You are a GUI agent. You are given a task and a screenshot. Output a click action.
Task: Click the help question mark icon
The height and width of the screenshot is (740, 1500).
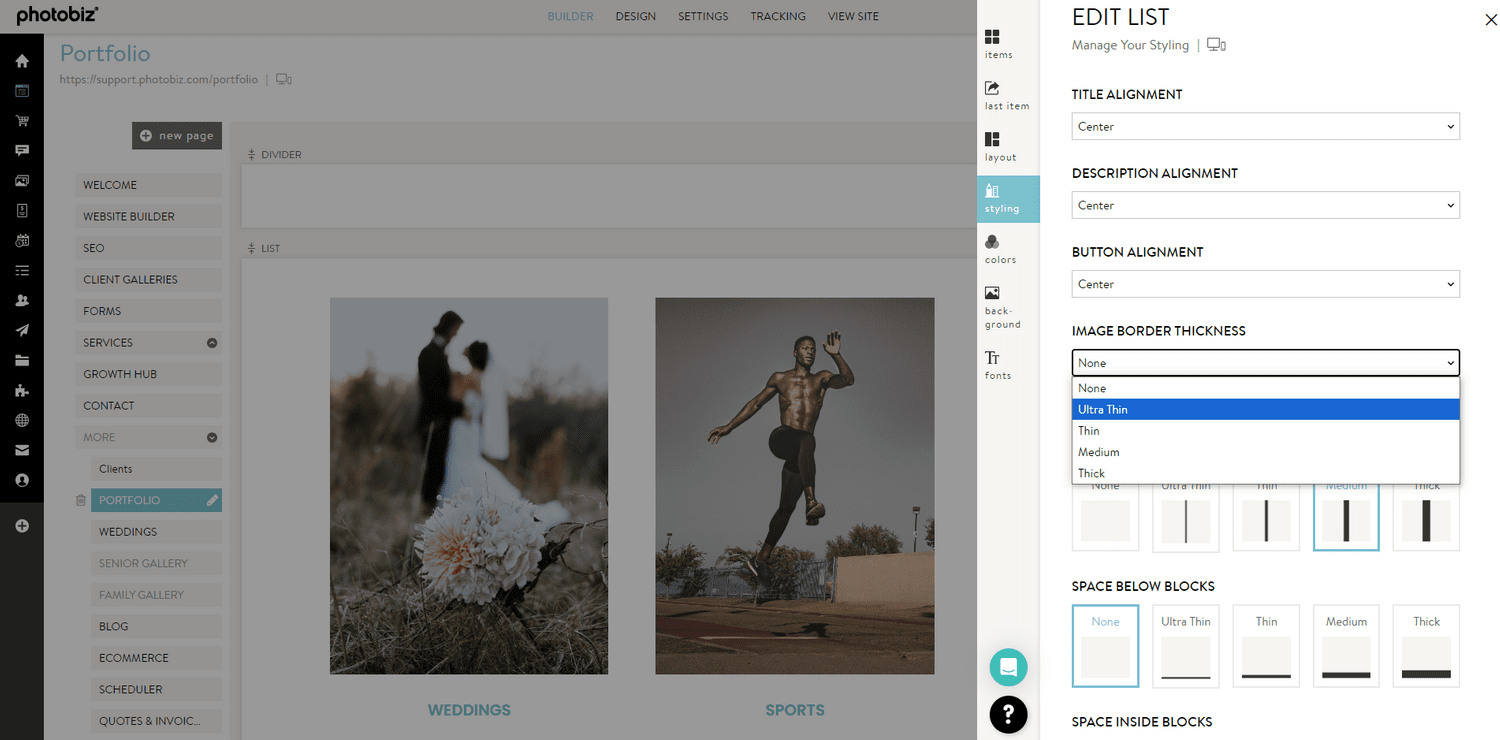click(x=1008, y=715)
